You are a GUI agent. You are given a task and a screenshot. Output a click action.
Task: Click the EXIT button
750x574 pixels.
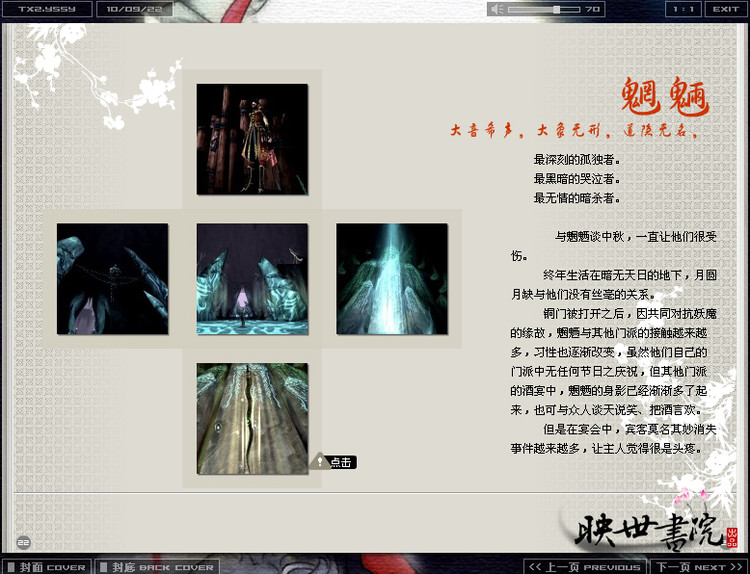coord(726,9)
